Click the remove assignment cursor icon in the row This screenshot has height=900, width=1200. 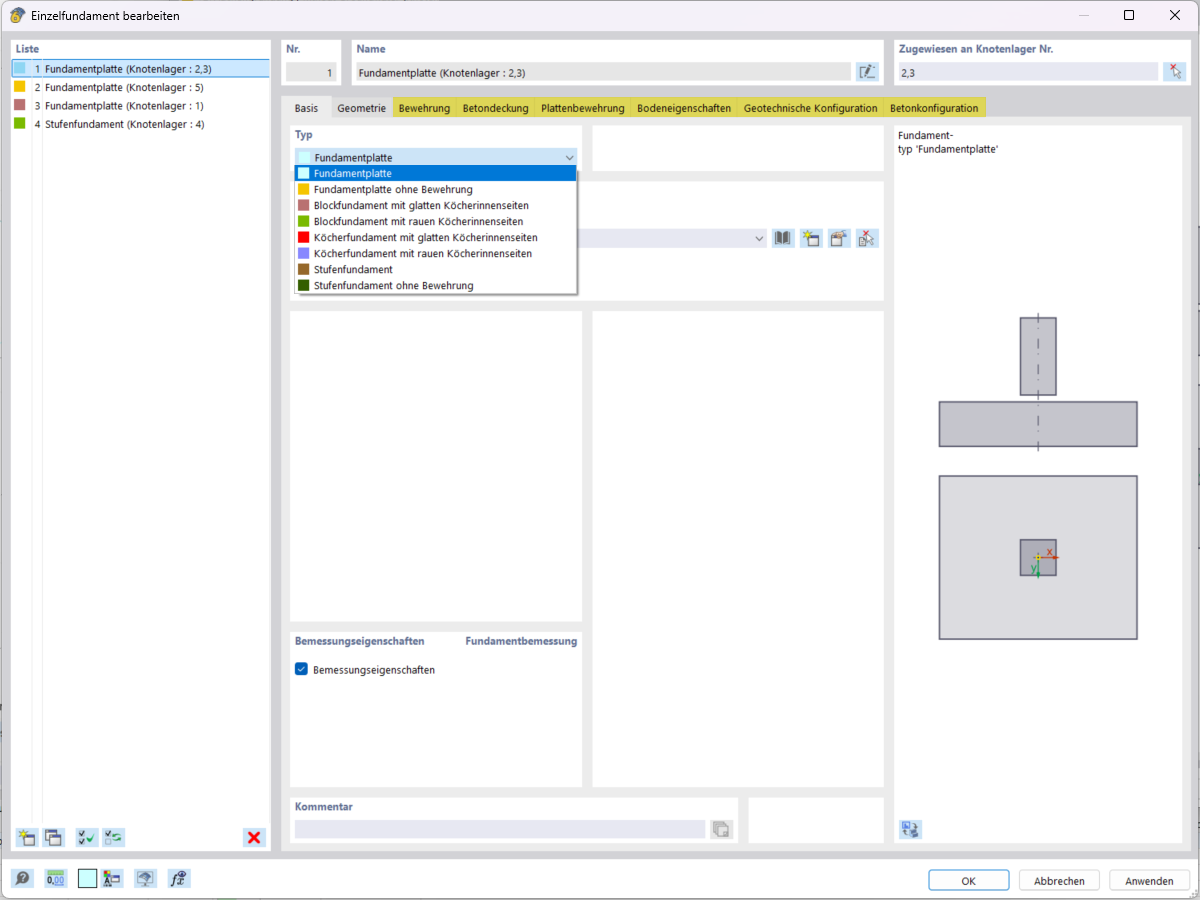tap(867, 238)
